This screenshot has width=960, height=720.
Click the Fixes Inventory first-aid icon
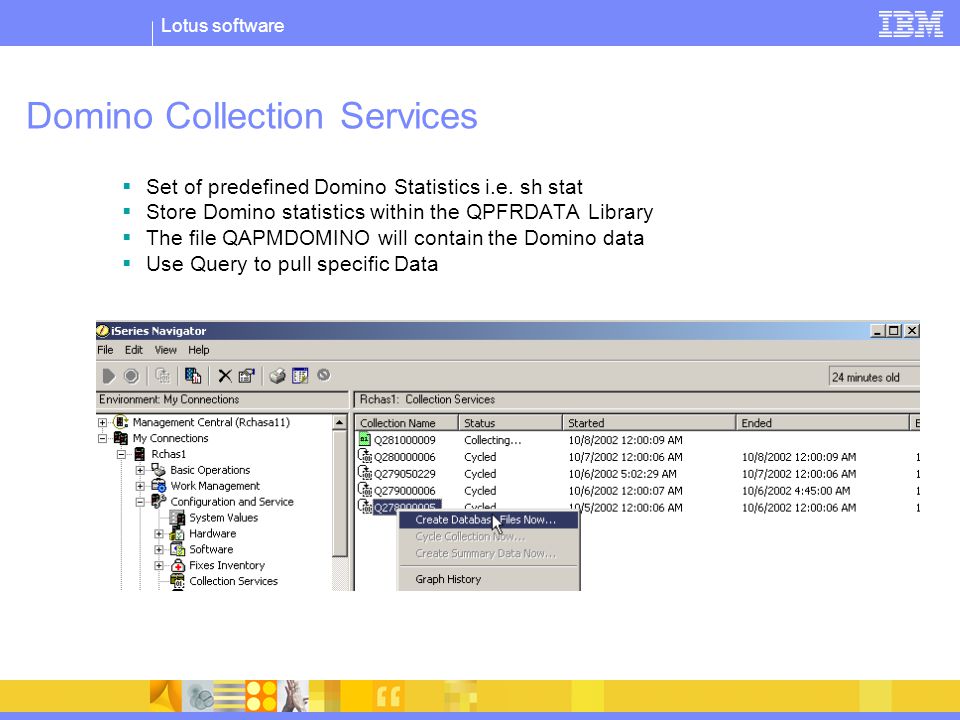coord(178,565)
